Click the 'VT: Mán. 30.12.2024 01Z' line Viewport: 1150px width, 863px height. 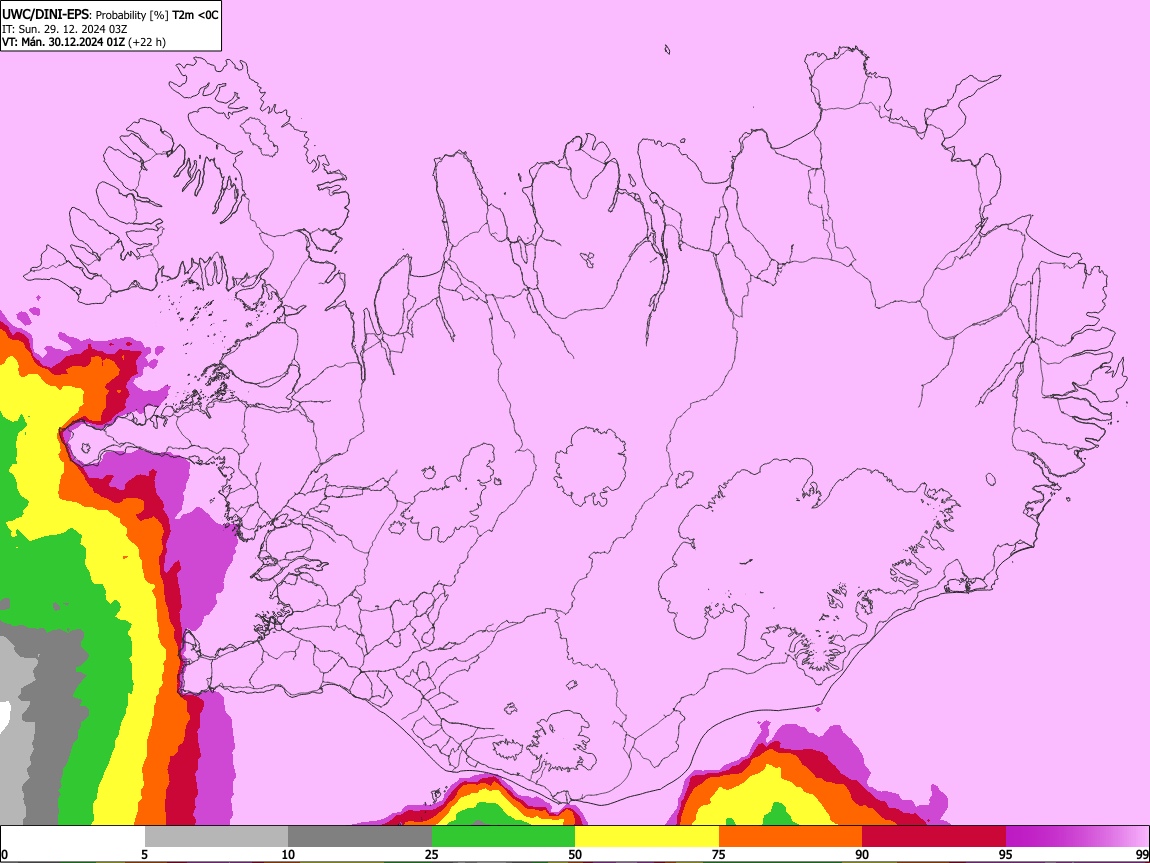pyautogui.click(x=63, y=42)
